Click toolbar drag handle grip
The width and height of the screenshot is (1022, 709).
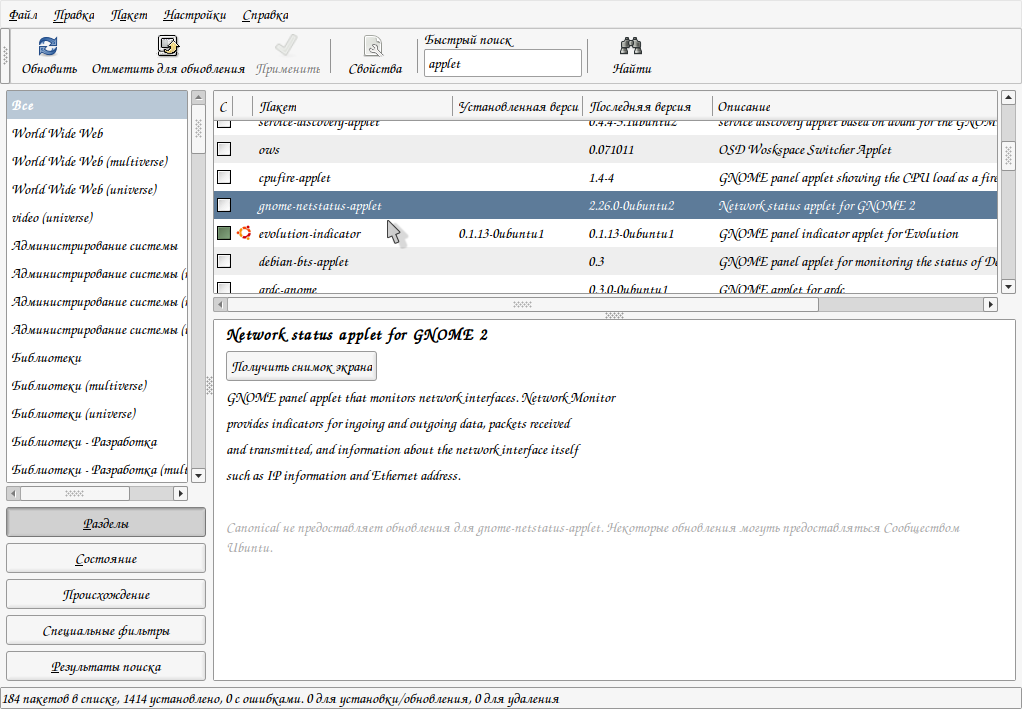coord(5,56)
